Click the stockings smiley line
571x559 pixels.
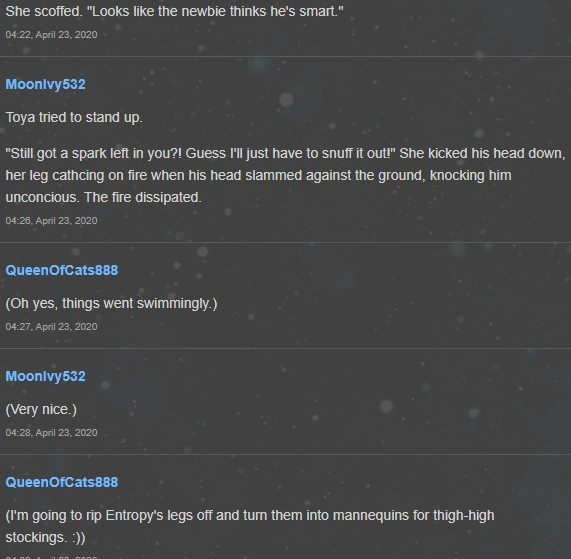(46, 538)
